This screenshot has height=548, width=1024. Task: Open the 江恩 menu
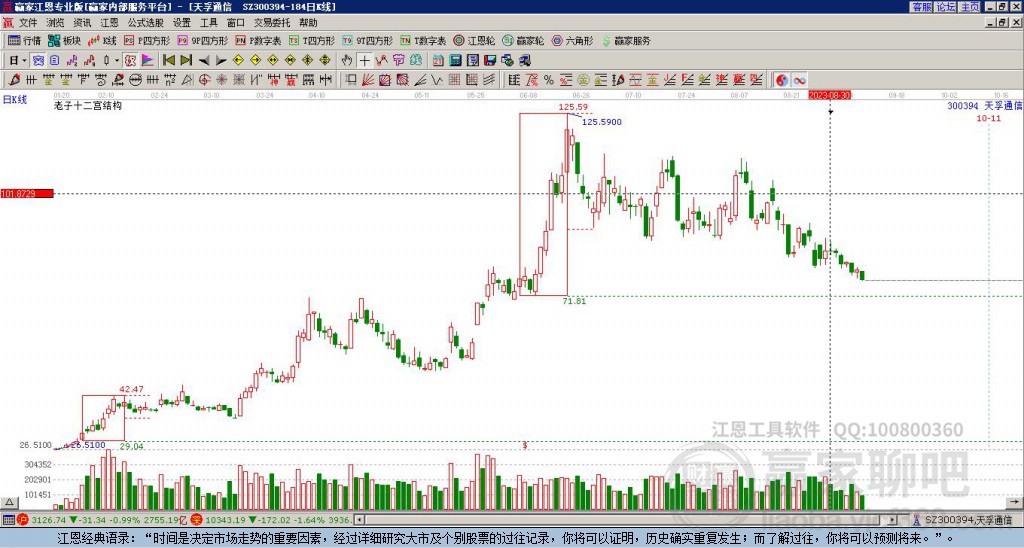coord(110,23)
